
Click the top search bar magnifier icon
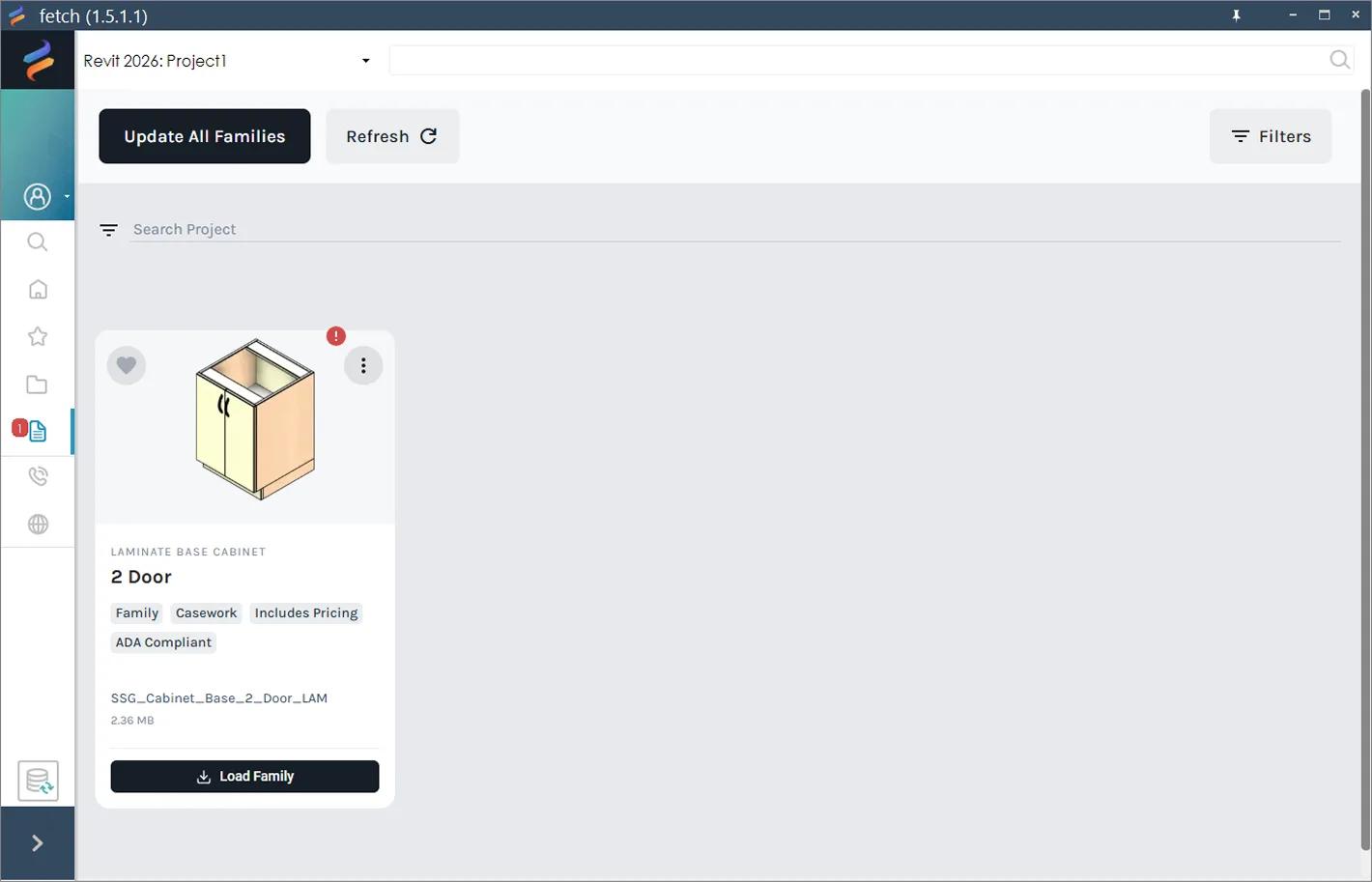coord(1339,60)
